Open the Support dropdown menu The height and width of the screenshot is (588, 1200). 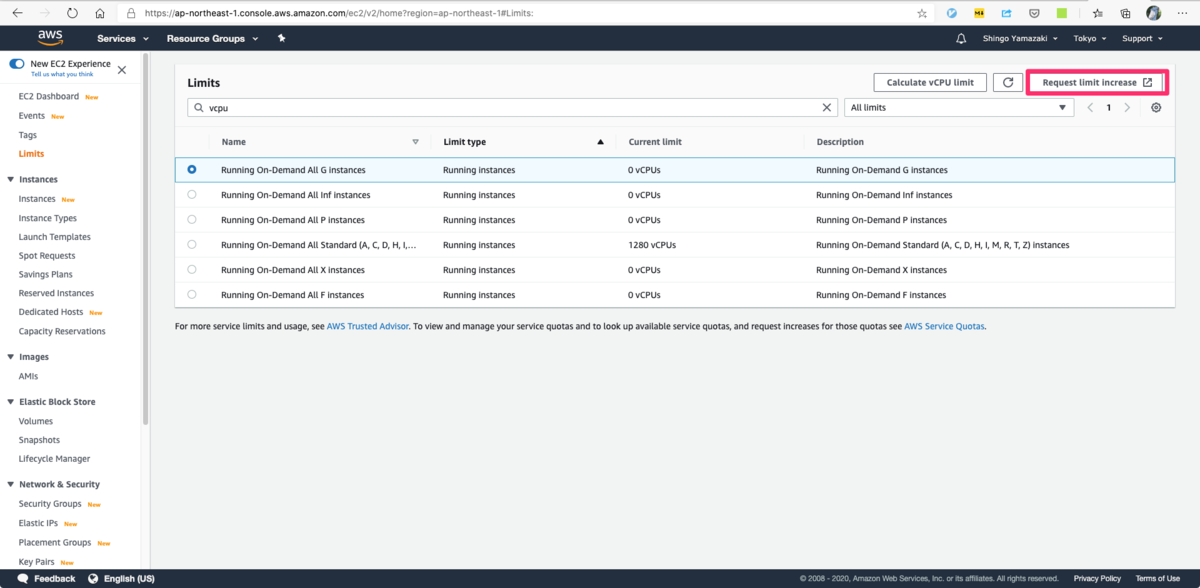pos(1142,38)
